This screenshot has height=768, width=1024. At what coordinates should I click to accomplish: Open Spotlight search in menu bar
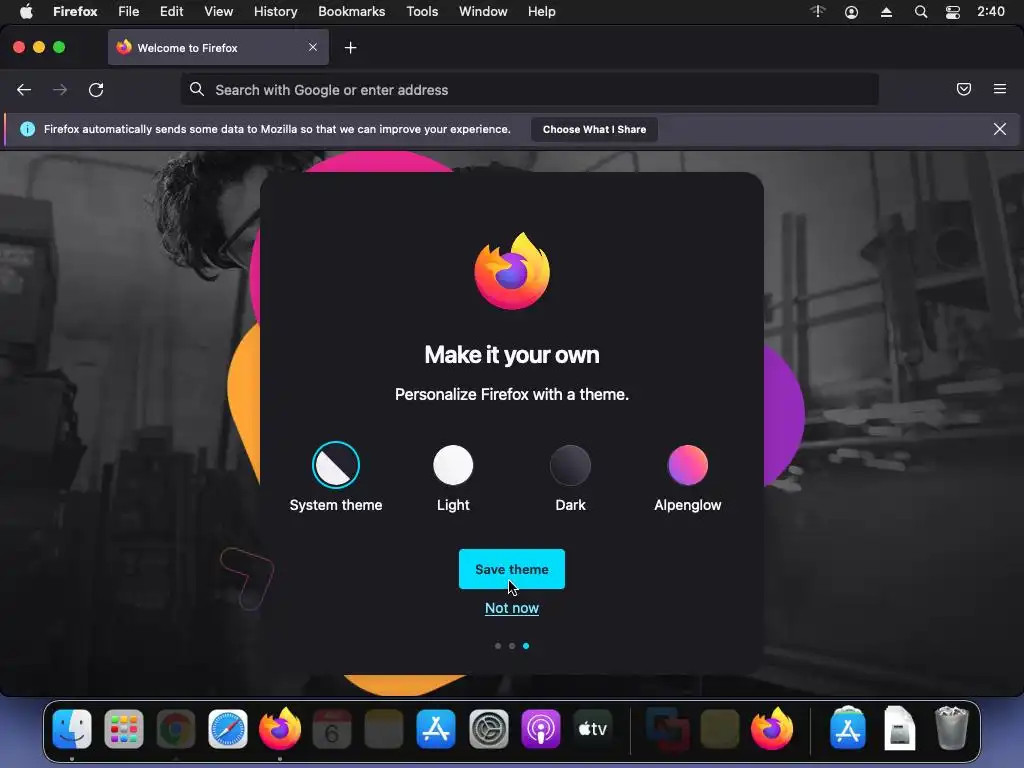tap(921, 12)
